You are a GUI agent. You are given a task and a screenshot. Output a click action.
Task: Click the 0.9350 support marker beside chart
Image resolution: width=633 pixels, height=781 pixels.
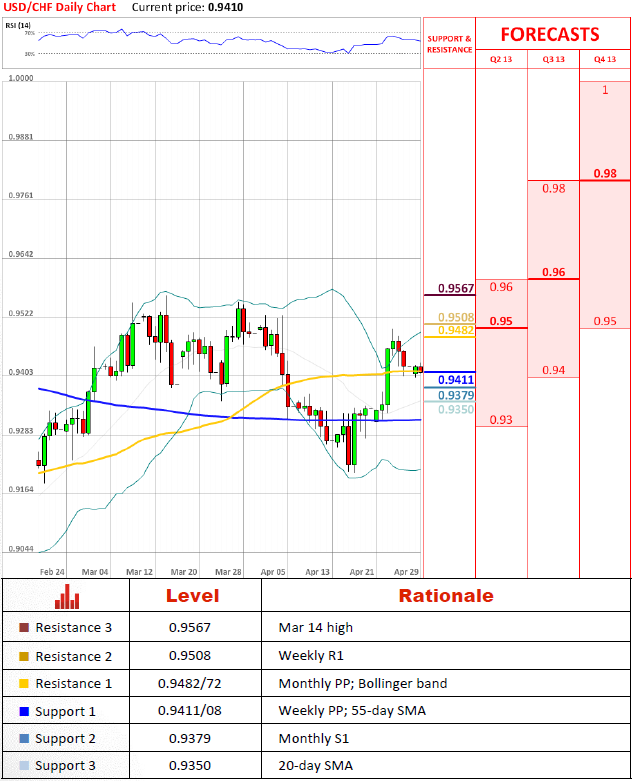(456, 409)
